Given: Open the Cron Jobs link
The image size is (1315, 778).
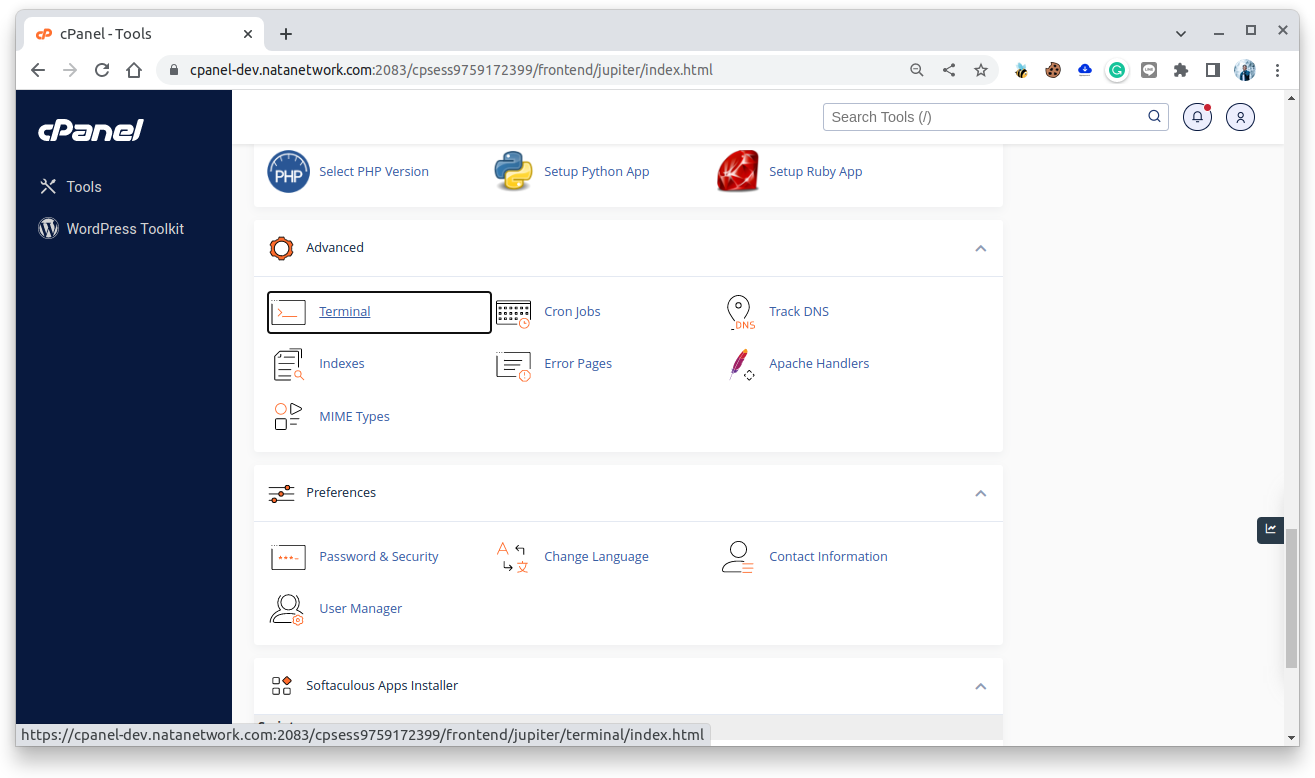Looking at the screenshot, I should pos(572,312).
